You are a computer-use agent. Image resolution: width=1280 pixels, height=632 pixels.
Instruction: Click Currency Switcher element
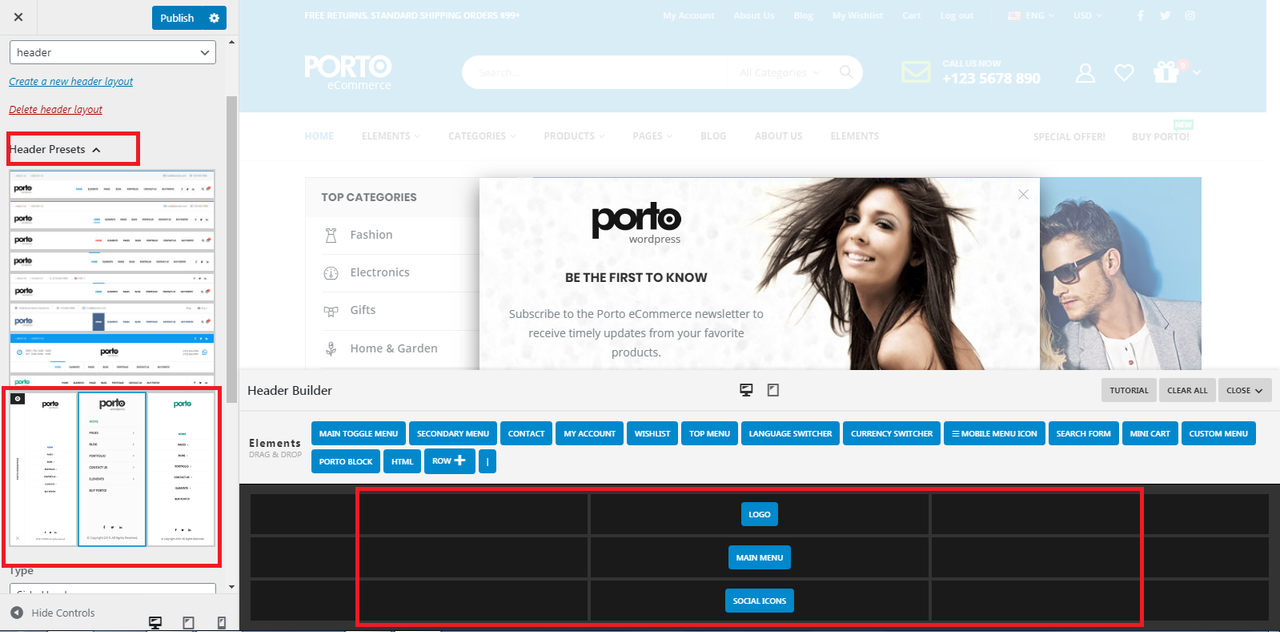coord(892,433)
